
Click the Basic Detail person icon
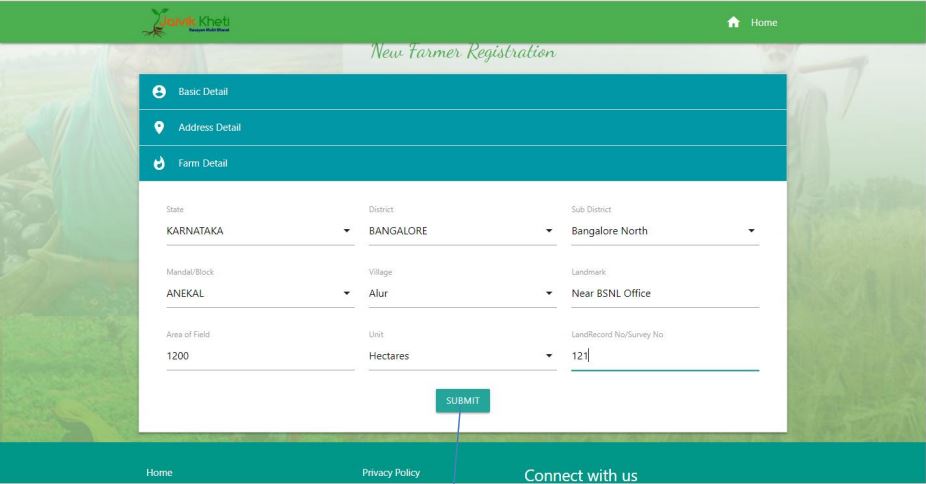tap(158, 92)
